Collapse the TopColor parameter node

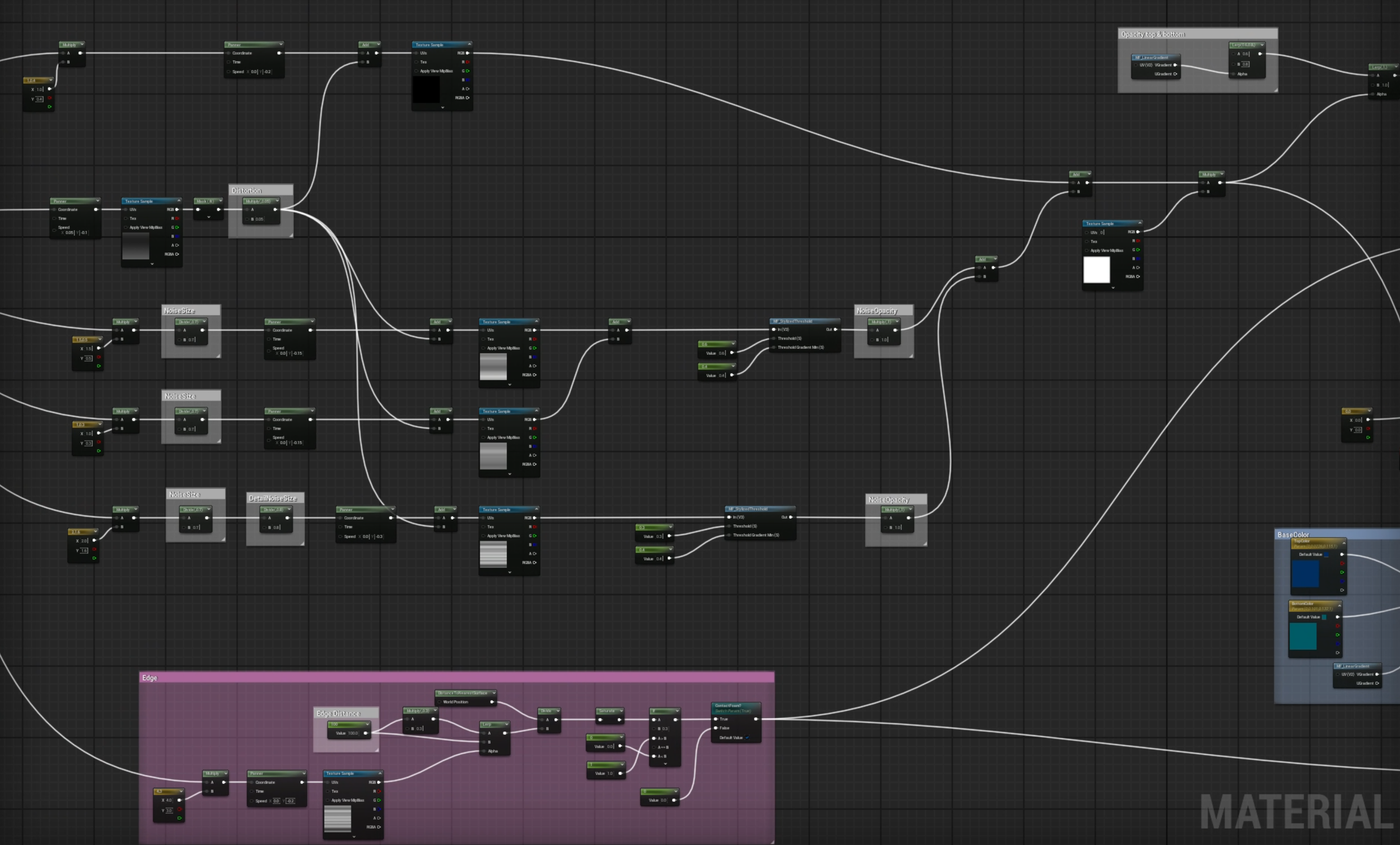pyautogui.click(x=1343, y=543)
